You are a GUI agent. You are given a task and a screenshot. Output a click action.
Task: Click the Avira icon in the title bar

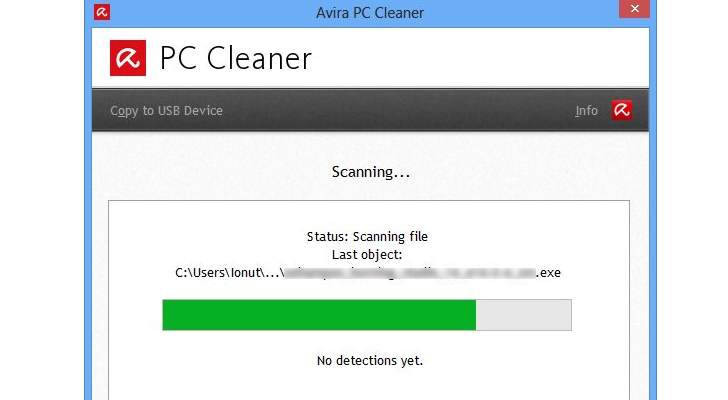pos(102,13)
